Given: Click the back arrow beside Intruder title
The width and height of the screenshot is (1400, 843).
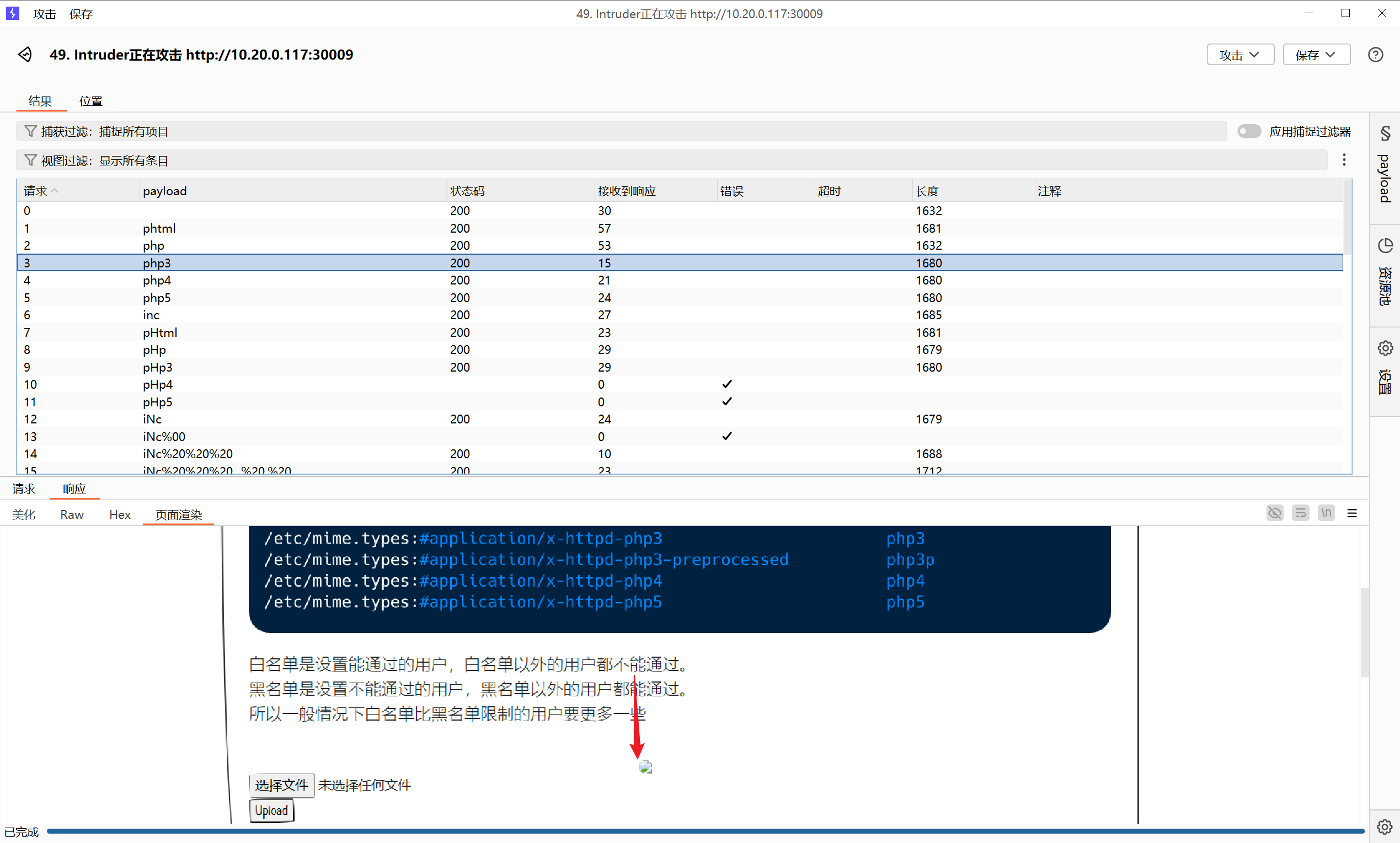Looking at the screenshot, I should tap(25, 55).
